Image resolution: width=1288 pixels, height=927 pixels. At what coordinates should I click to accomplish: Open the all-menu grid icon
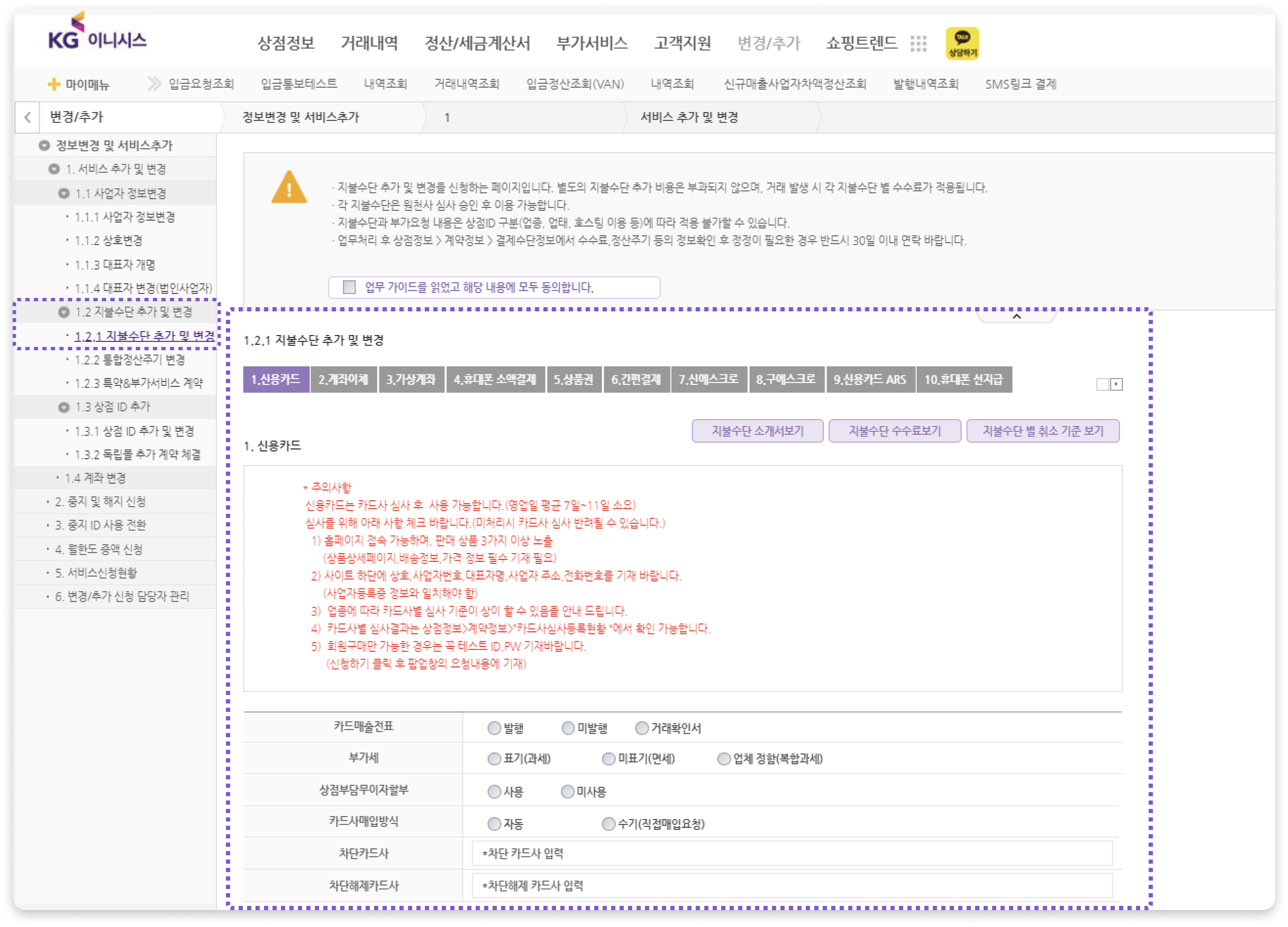coord(918,43)
